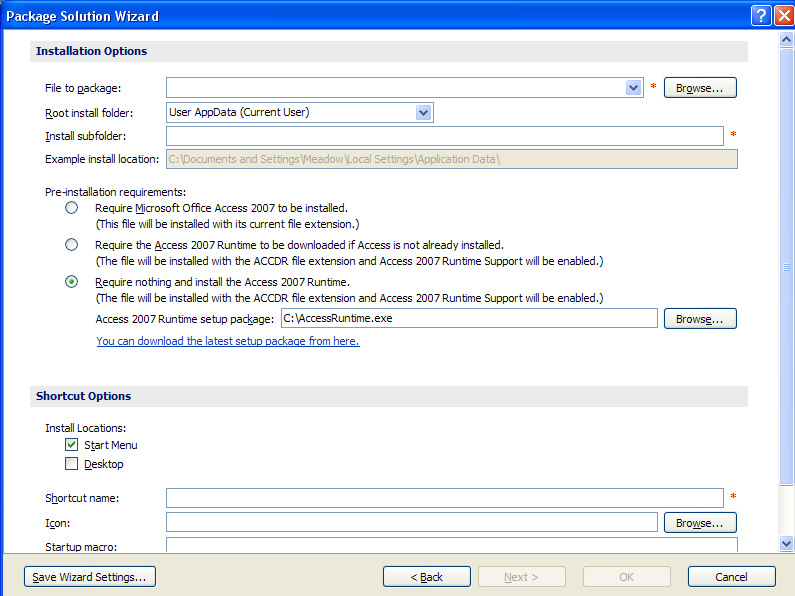Browse for the file to package

pyautogui.click(x=700, y=88)
